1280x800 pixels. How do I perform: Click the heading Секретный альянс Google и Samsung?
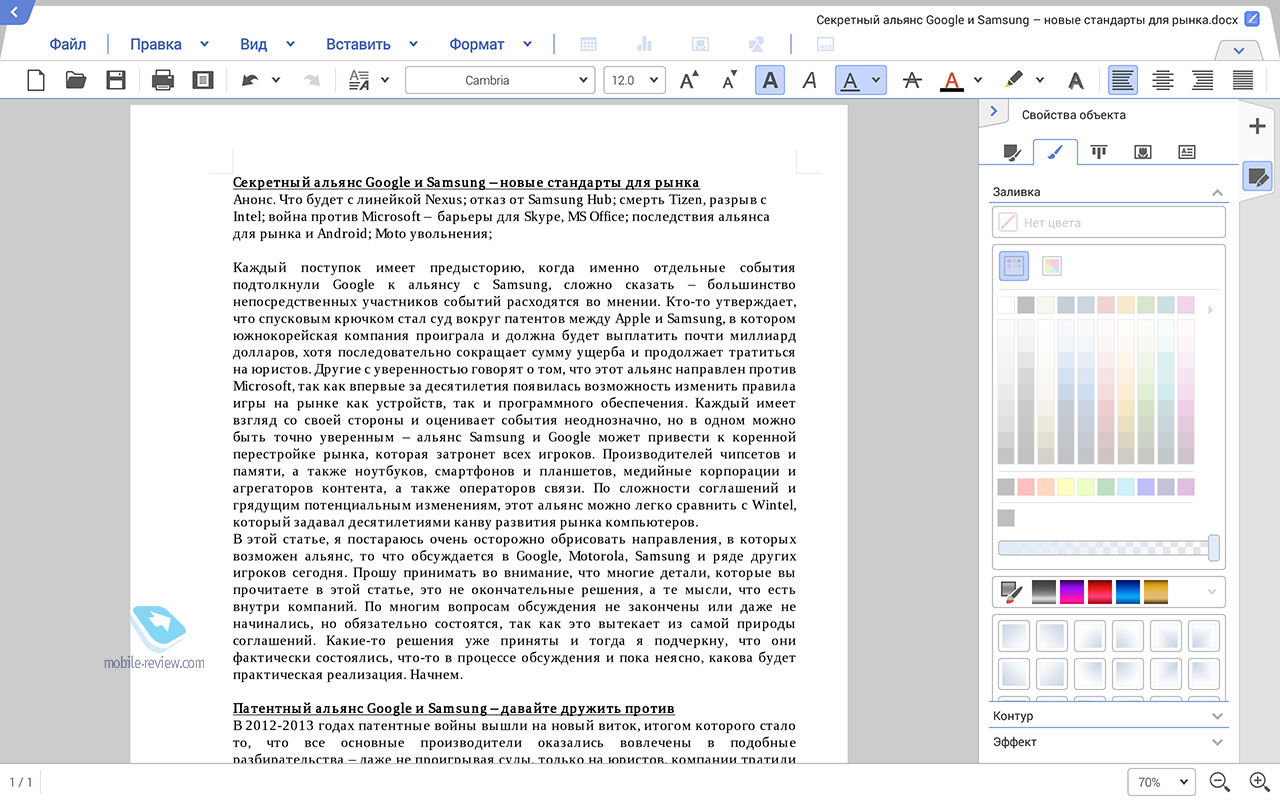(x=466, y=182)
